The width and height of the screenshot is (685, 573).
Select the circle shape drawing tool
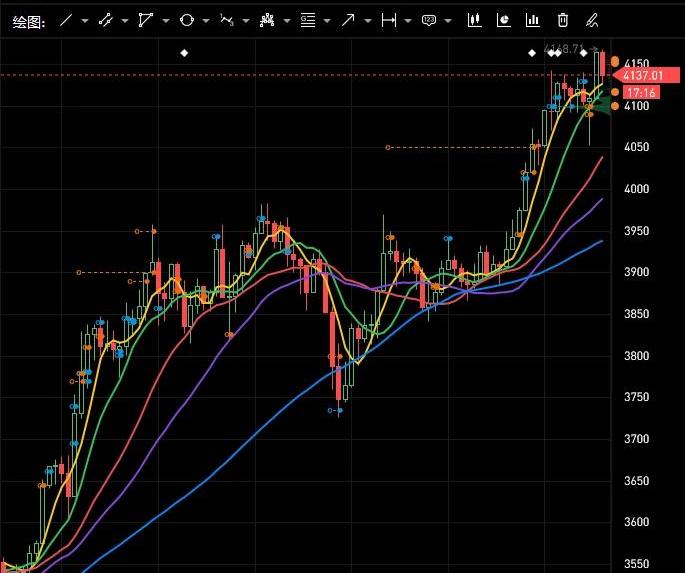click(186, 20)
